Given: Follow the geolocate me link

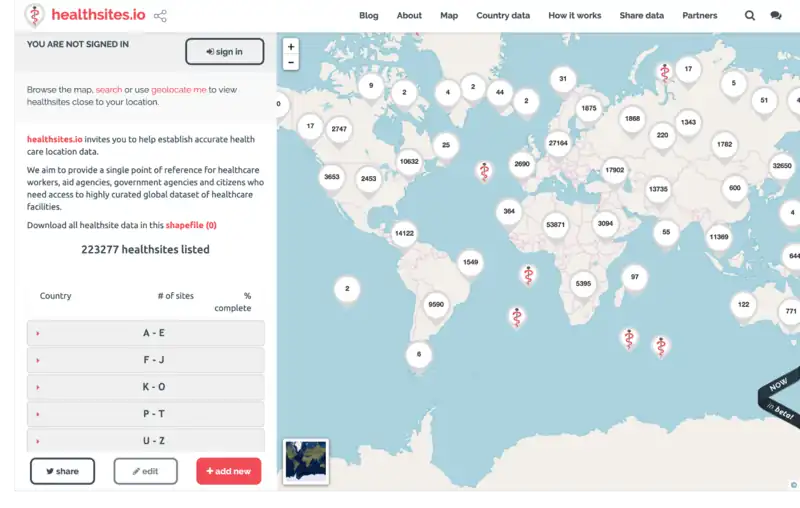Looking at the screenshot, I should pyautogui.click(x=179, y=90).
